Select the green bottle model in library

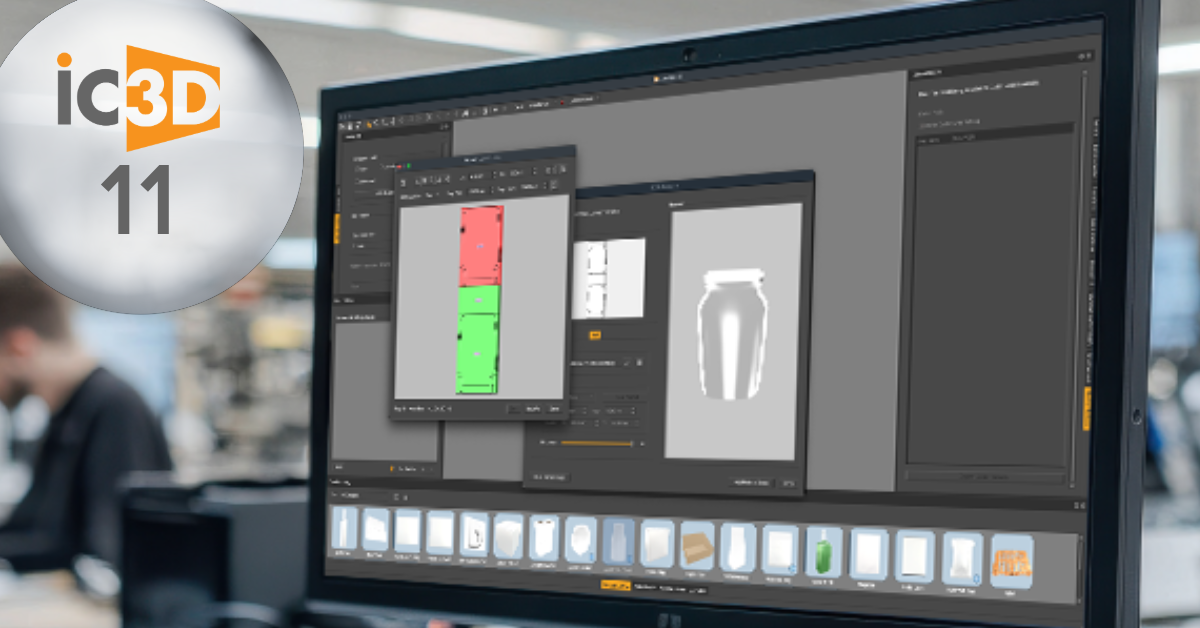point(824,551)
